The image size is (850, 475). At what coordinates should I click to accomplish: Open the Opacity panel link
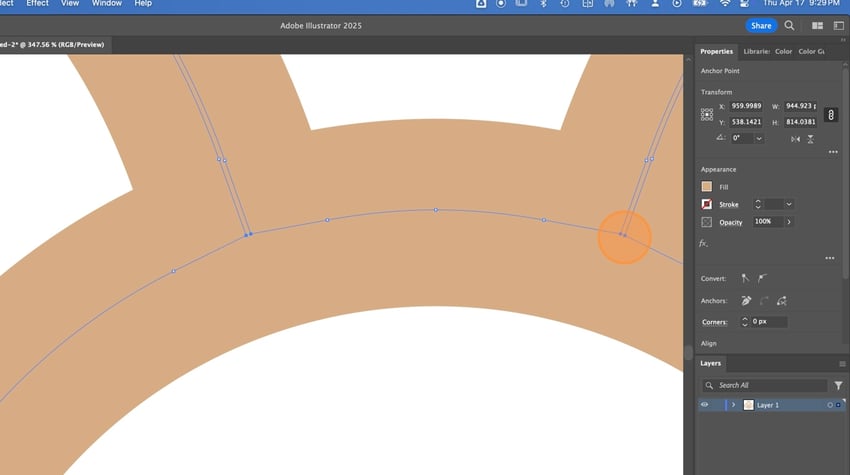click(730, 222)
